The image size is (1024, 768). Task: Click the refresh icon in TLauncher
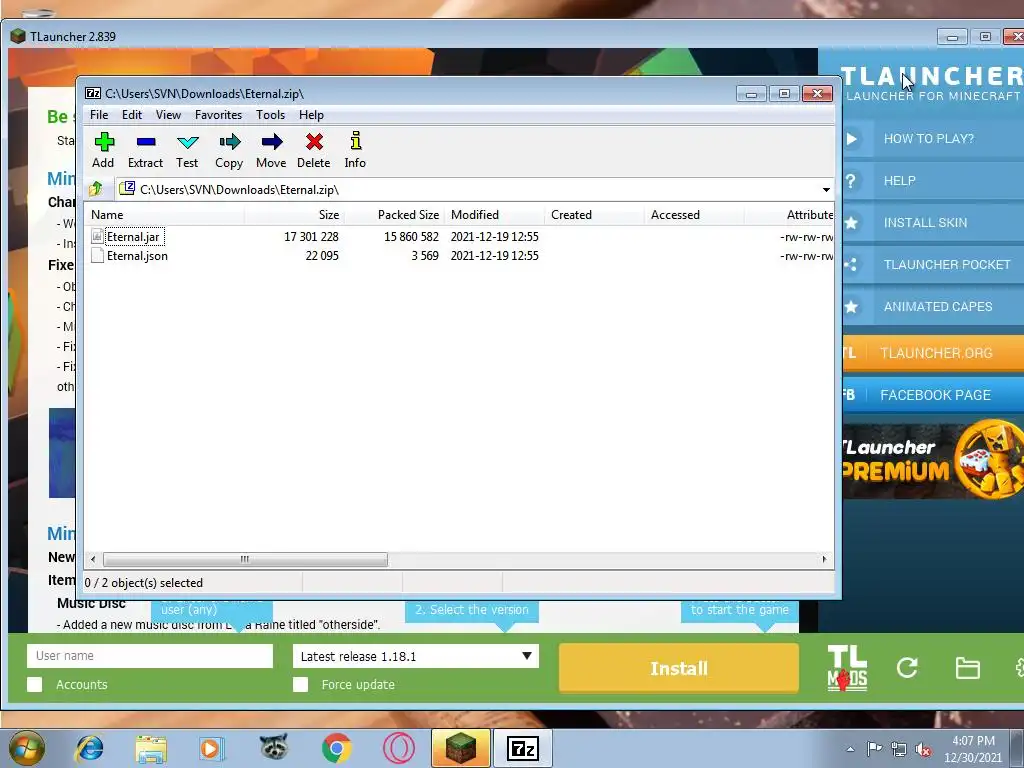click(907, 668)
